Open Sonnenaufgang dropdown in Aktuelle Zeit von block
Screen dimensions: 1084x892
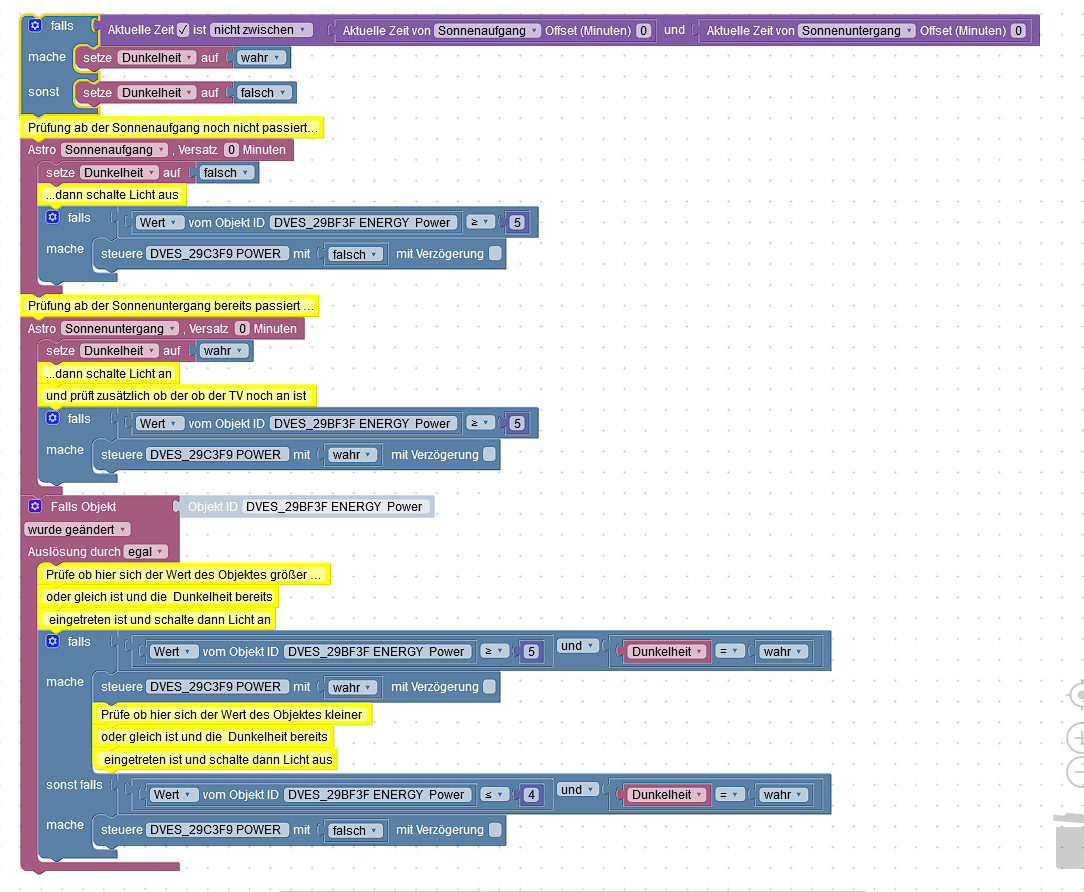click(x=487, y=30)
